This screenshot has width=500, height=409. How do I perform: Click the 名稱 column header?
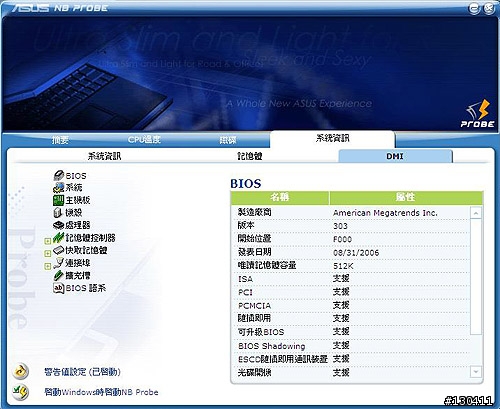280,197
